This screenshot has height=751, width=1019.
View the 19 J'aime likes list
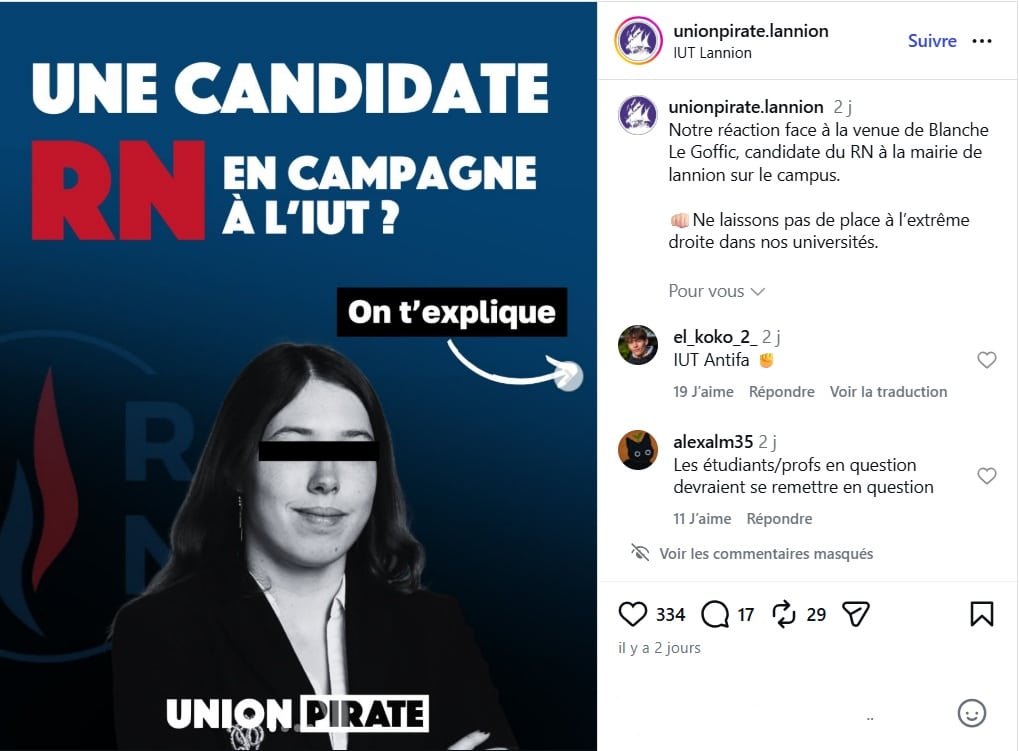(x=703, y=392)
